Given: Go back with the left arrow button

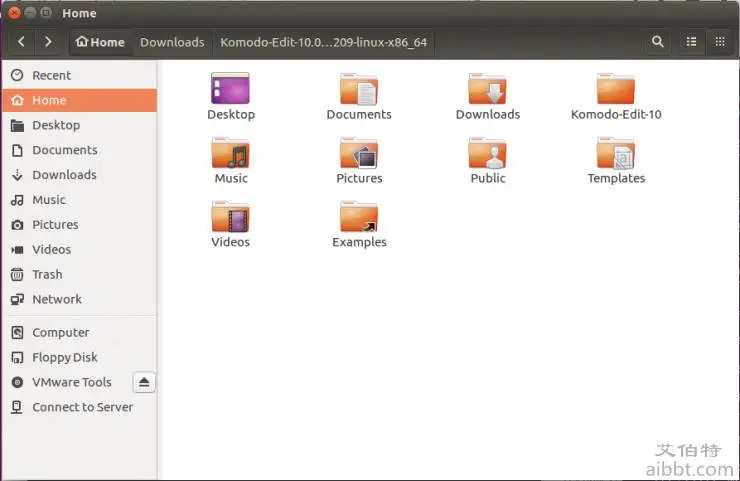Looking at the screenshot, I should 21,42.
